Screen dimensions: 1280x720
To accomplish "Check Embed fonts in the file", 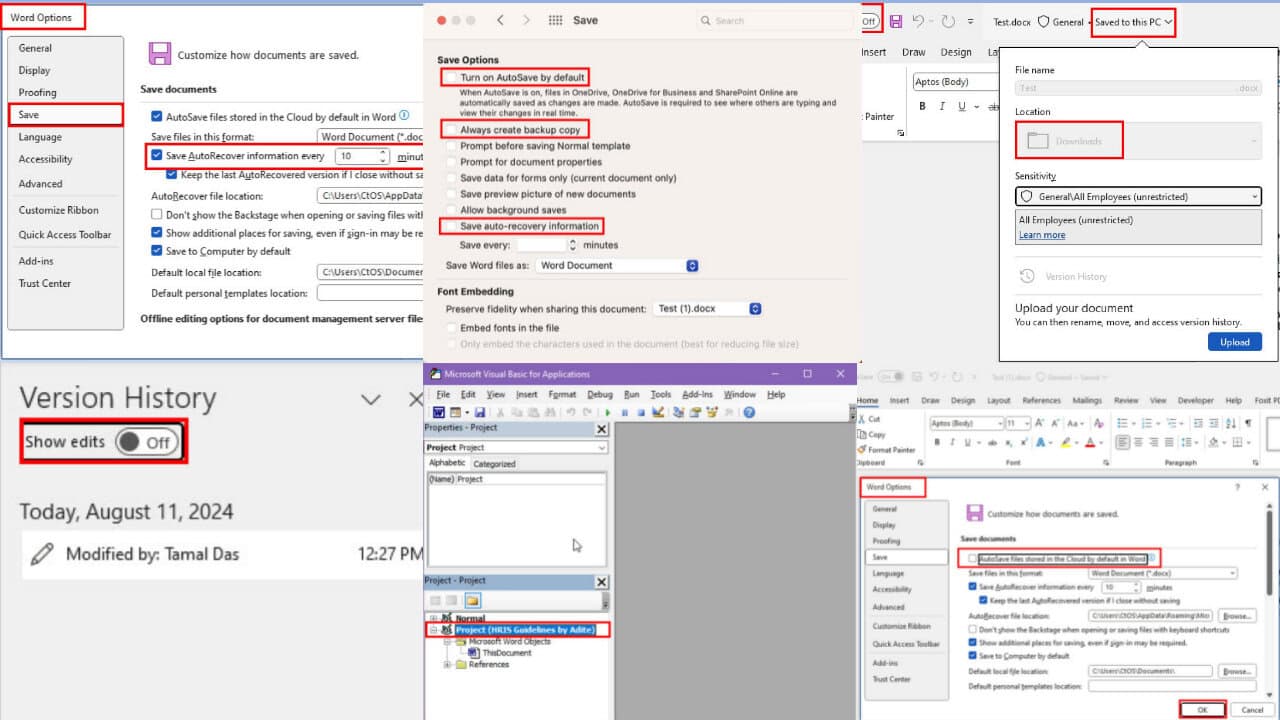I will click(452, 328).
